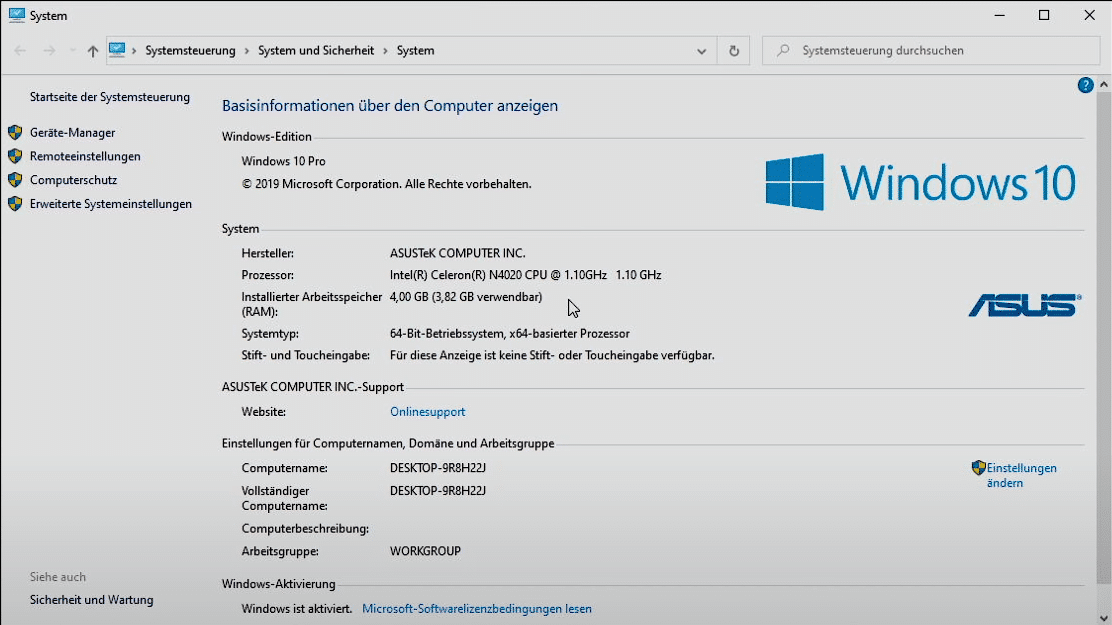Image resolution: width=1112 pixels, height=625 pixels.
Task: Click ASUSTeK COMPUTER INC. manufacturer value
Action: (457, 253)
